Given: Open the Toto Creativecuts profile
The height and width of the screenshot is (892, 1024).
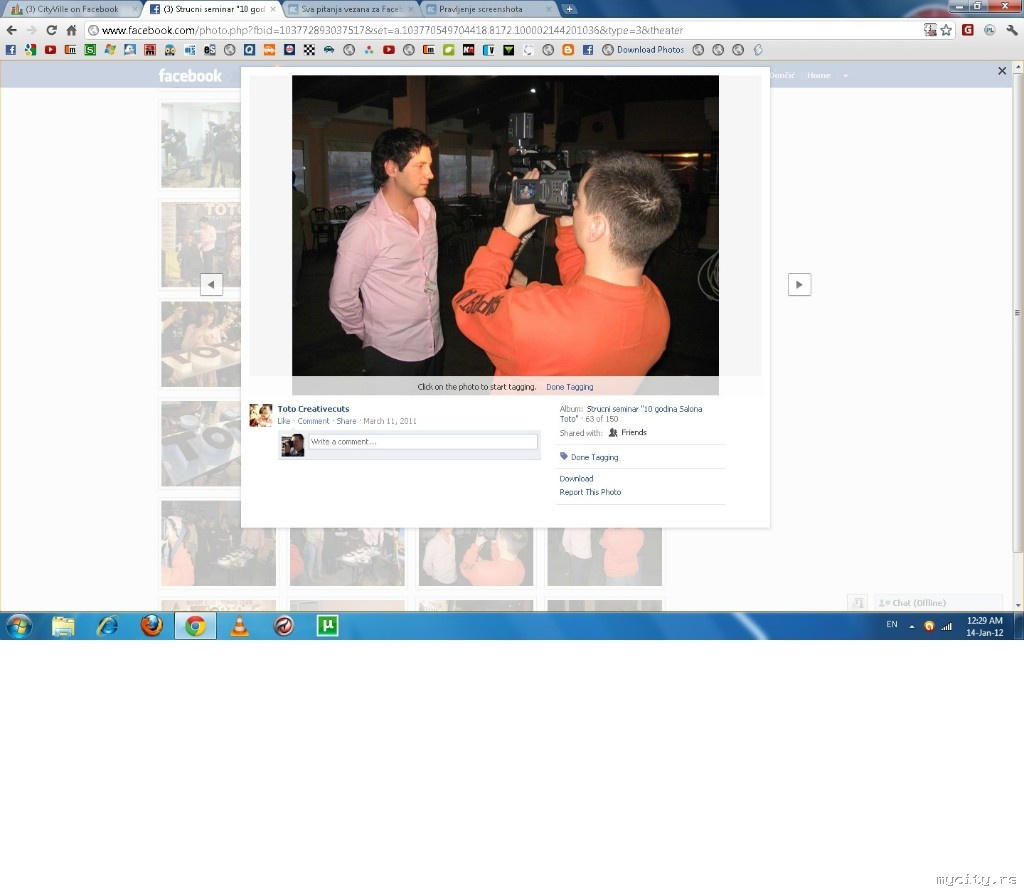Looking at the screenshot, I should (313, 409).
